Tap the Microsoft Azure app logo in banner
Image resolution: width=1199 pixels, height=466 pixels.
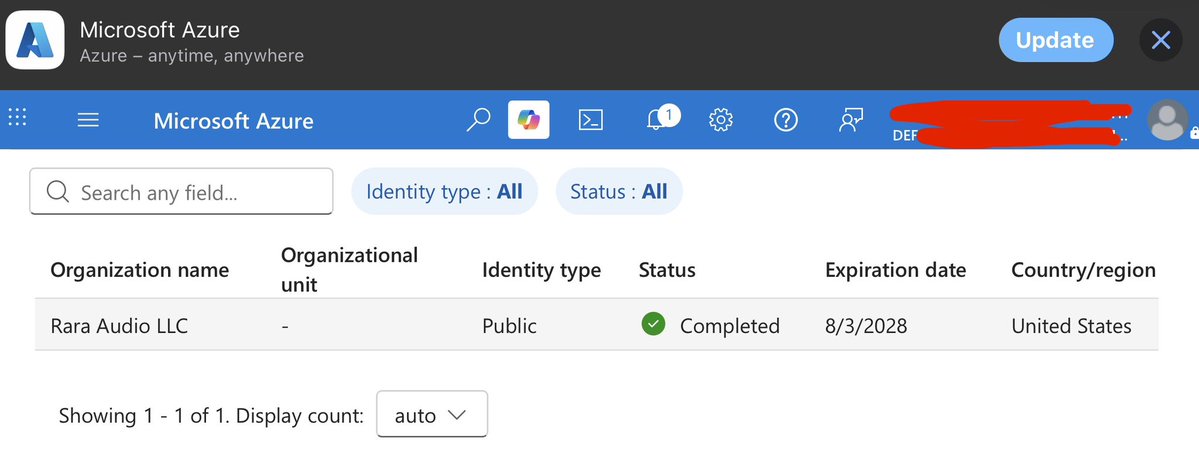[x=35, y=40]
